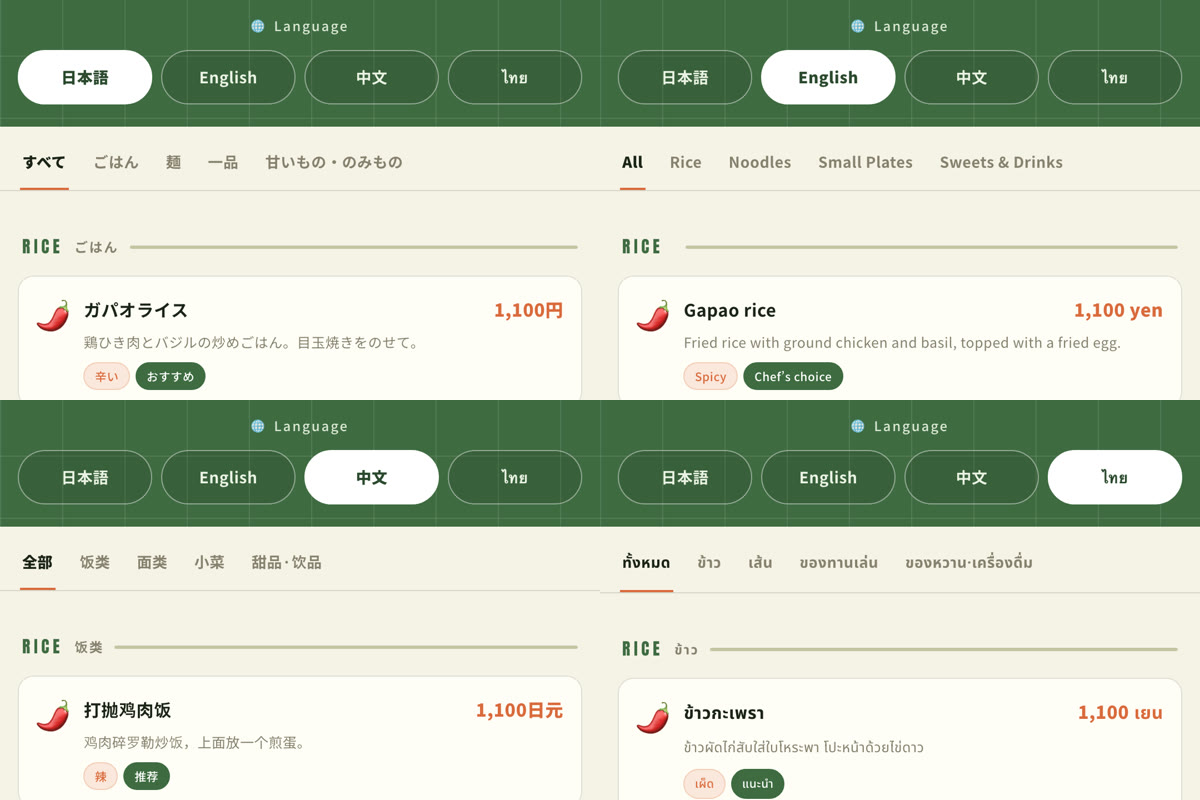
Task: Click the 推荐 tag
Action: pos(147,776)
